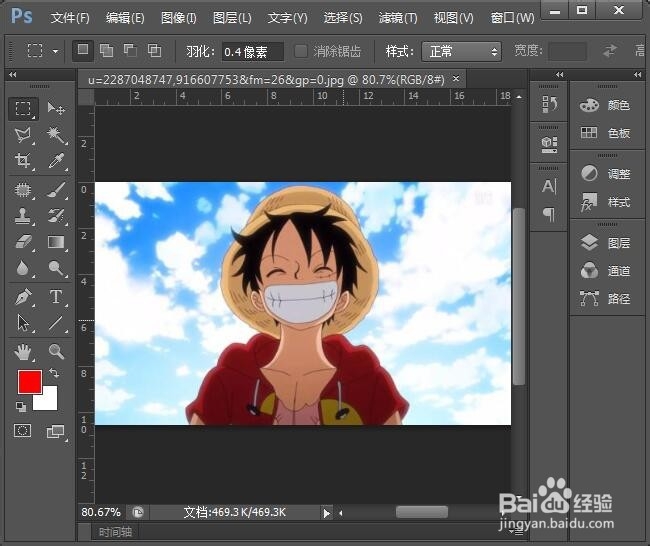The height and width of the screenshot is (546, 650).
Task: Select the Gradient tool
Action: click(56, 242)
